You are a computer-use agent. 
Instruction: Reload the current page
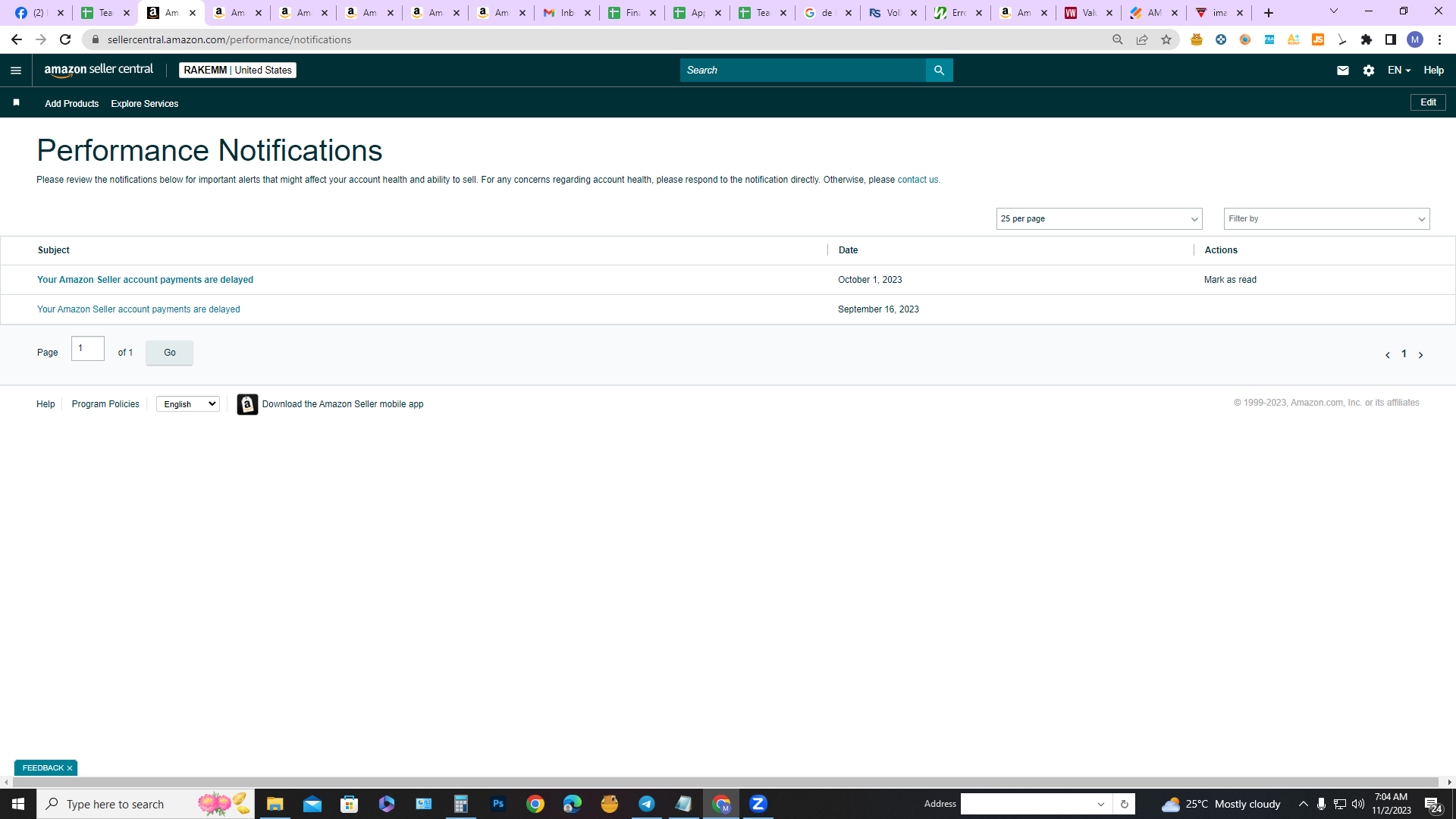(65, 39)
